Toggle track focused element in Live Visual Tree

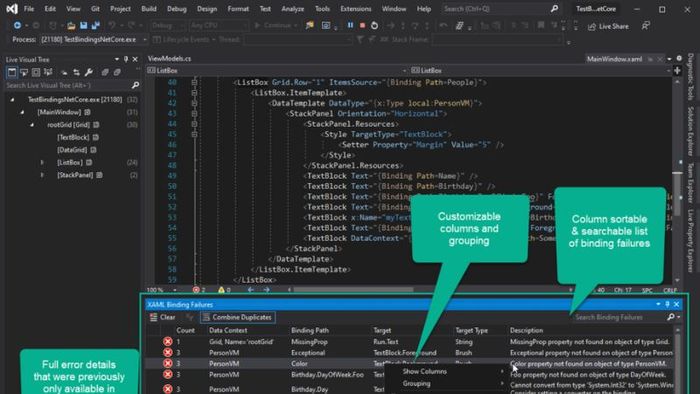pyautogui.click(x=48, y=72)
